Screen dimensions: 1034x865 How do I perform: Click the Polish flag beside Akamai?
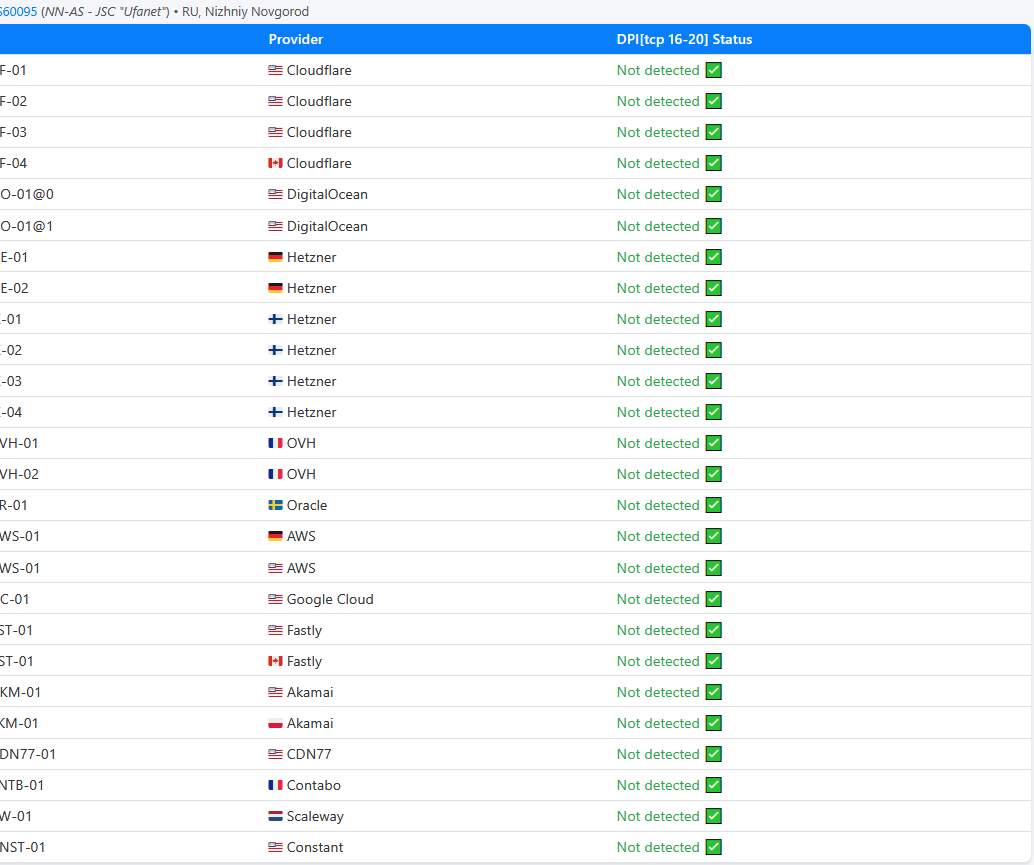pyautogui.click(x=275, y=723)
